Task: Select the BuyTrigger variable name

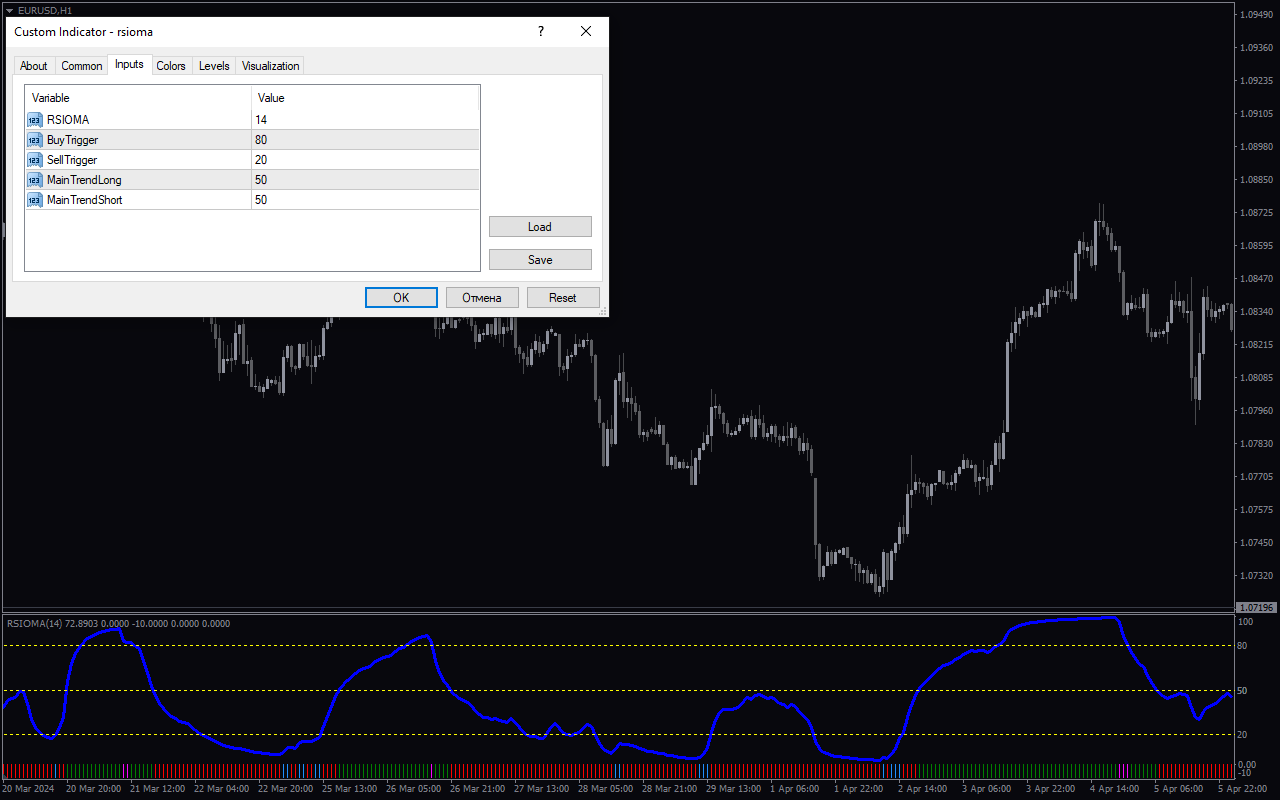Action: pos(72,140)
